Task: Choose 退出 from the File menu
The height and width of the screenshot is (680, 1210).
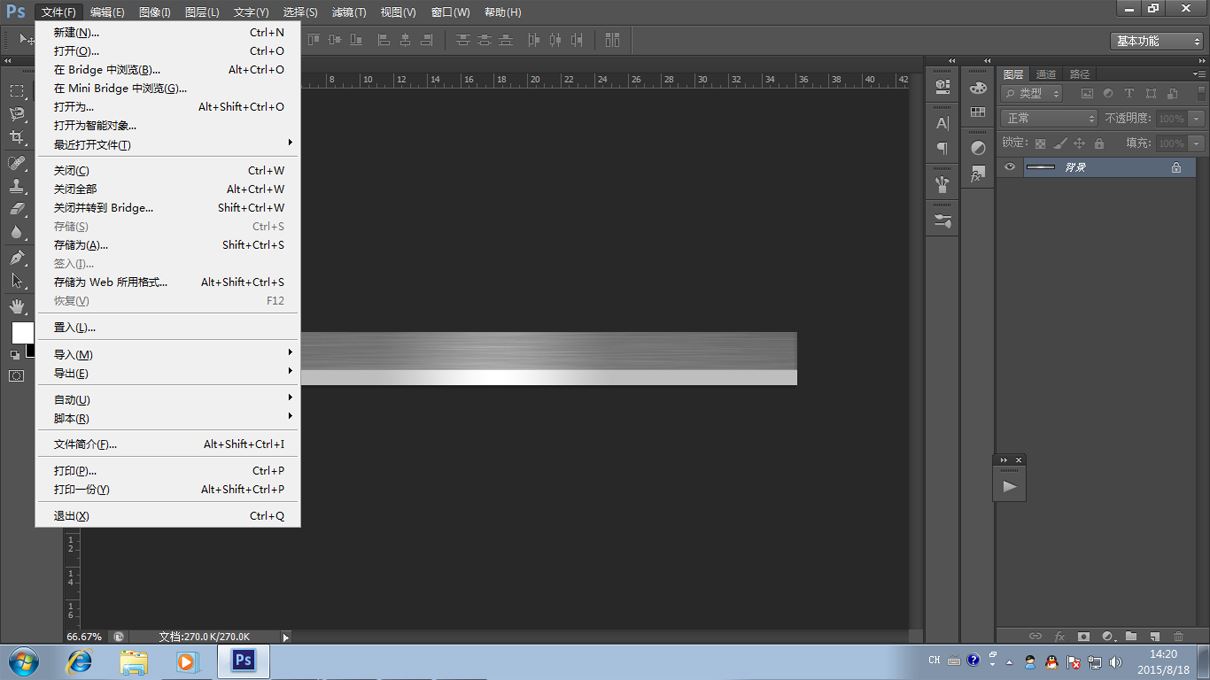Action: coord(167,516)
